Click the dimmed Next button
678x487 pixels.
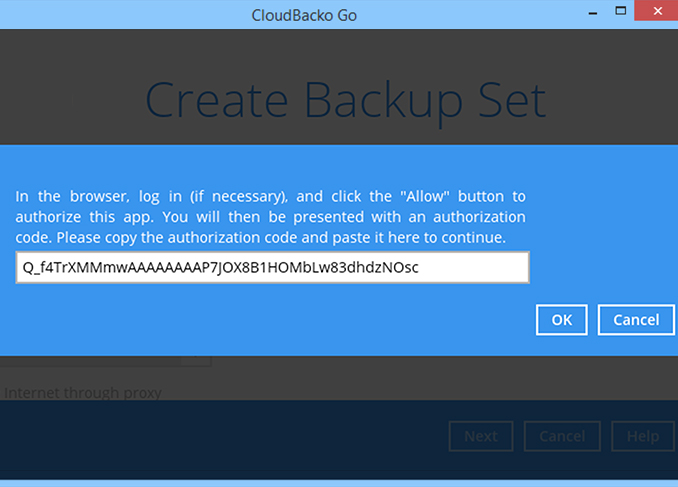(x=481, y=436)
